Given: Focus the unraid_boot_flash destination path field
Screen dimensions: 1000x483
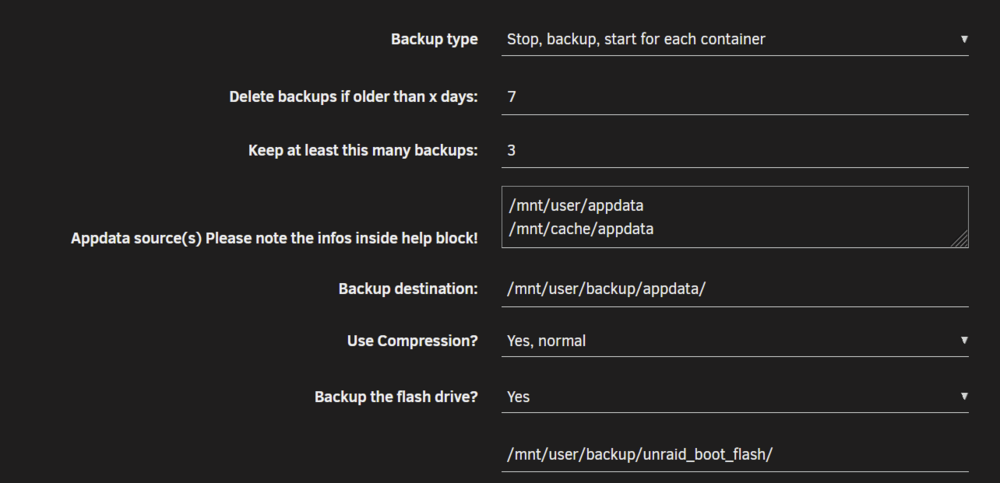Looking at the screenshot, I should (735, 455).
